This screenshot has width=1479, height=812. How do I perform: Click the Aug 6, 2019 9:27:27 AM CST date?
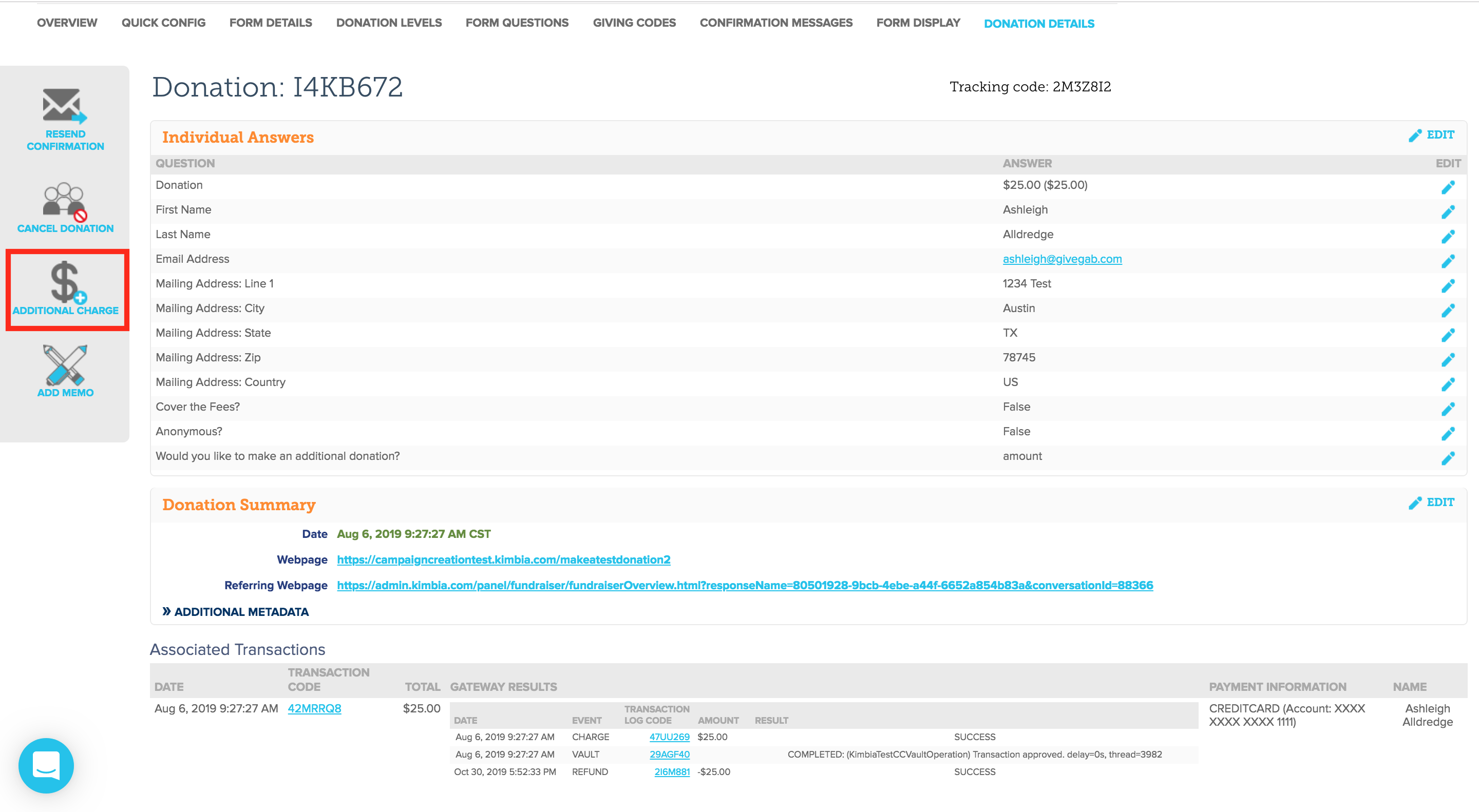coord(413,534)
